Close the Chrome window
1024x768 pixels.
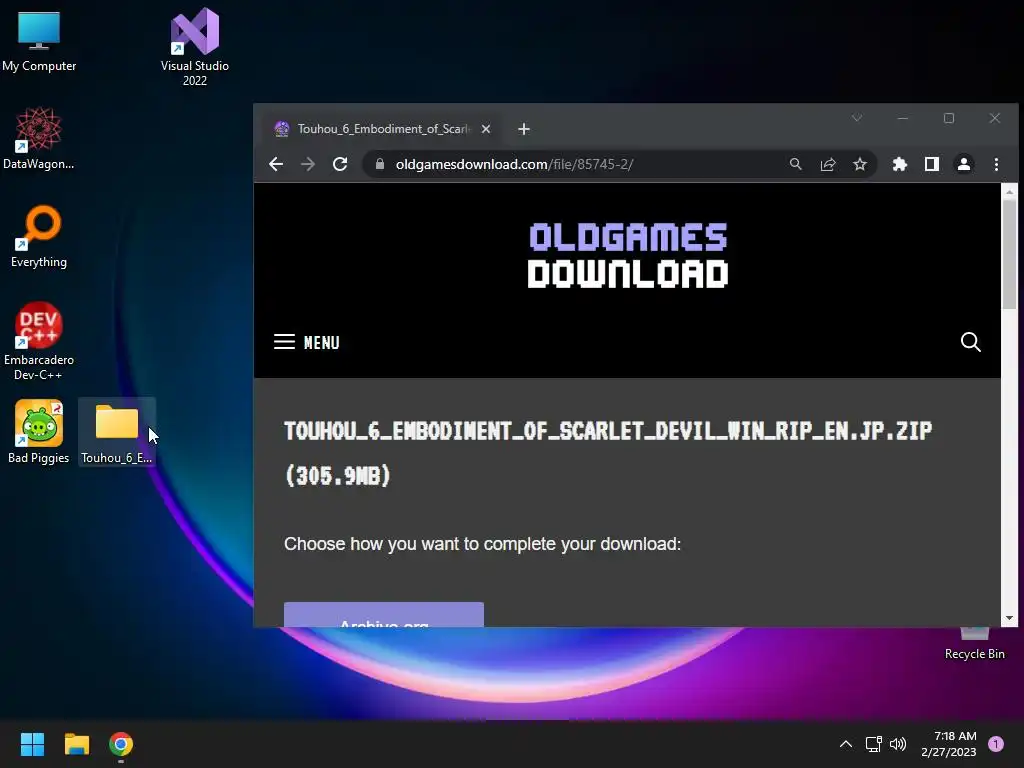pyautogui.click(x=995, y=118)
